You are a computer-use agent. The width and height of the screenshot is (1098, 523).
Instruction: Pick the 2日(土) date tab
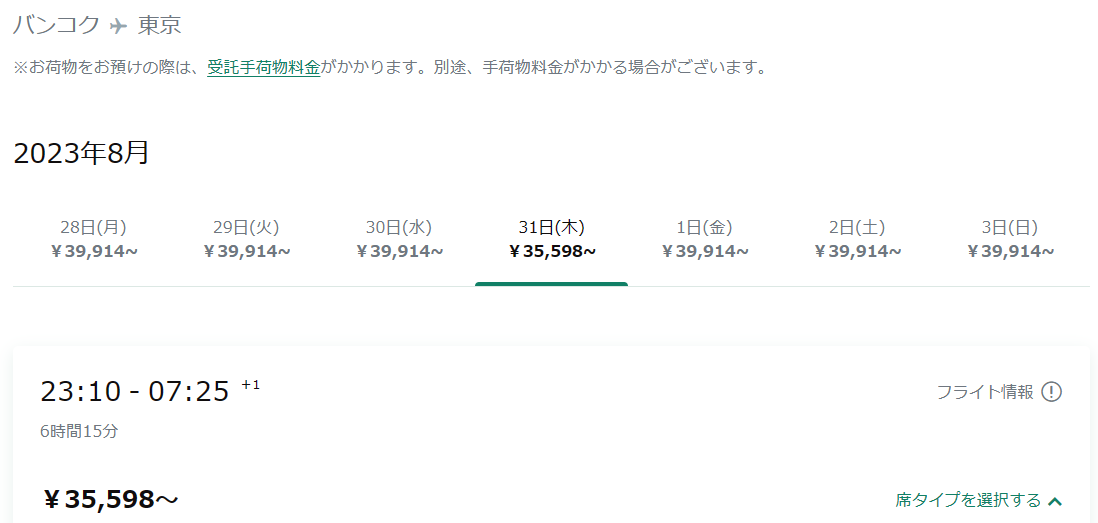pos(857,239)
